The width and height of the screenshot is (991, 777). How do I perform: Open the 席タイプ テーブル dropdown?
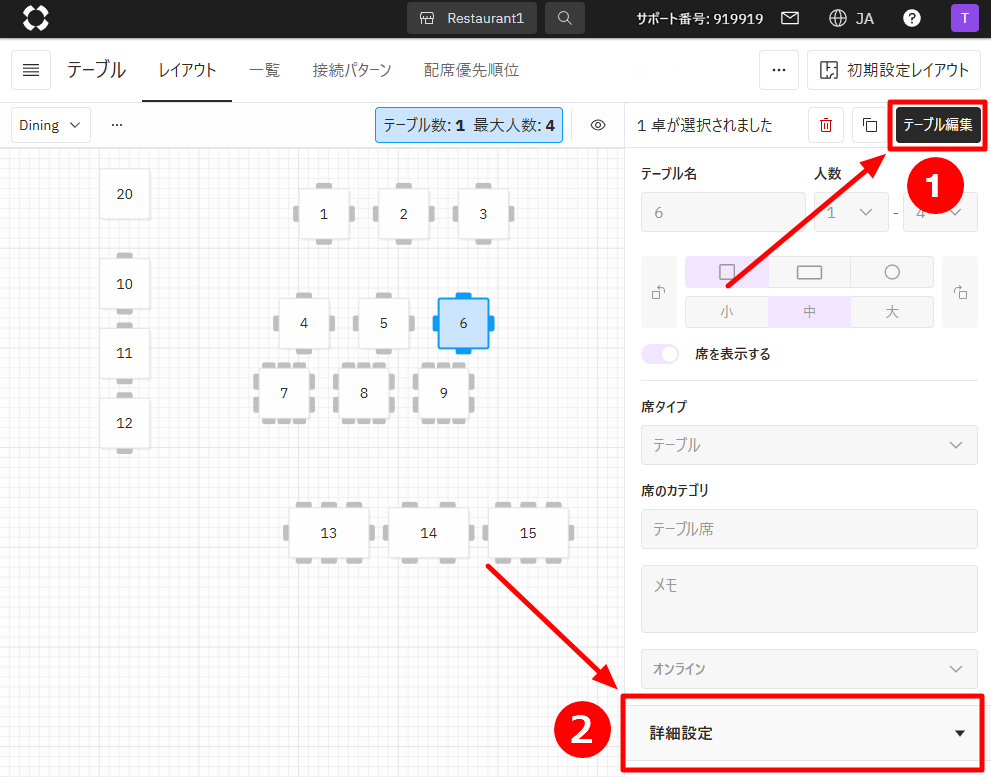click(809, 445)
